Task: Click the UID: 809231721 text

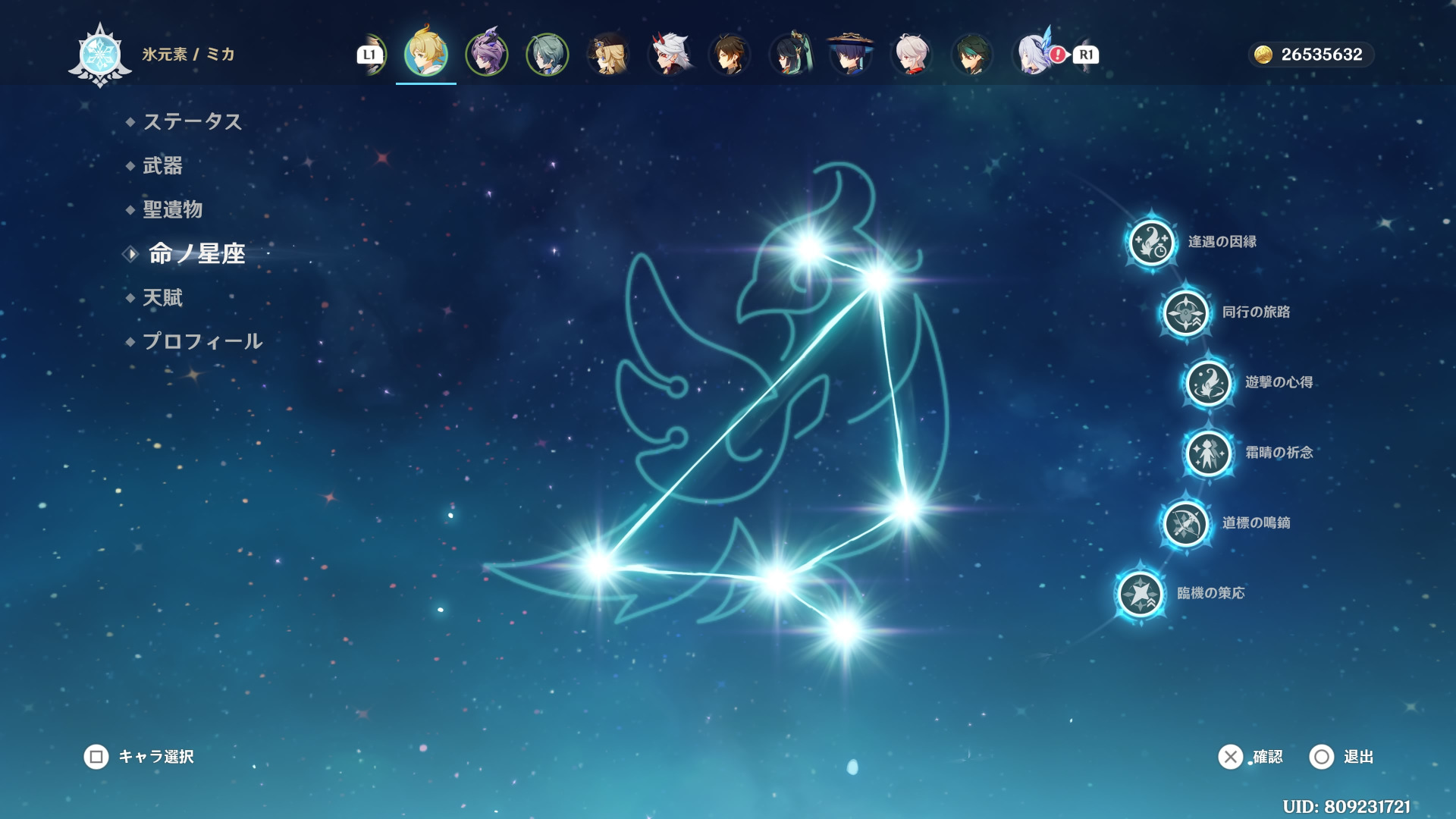Action: pos(1346,807)
